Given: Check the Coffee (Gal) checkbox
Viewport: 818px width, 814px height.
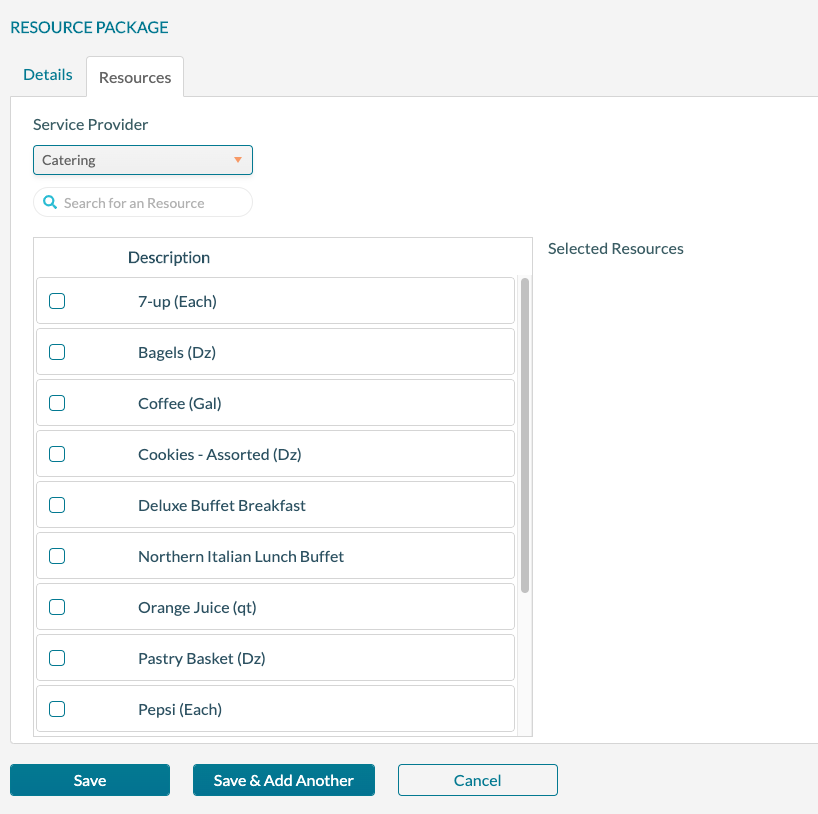Looking at the screenshot, I should pos(57,402).
